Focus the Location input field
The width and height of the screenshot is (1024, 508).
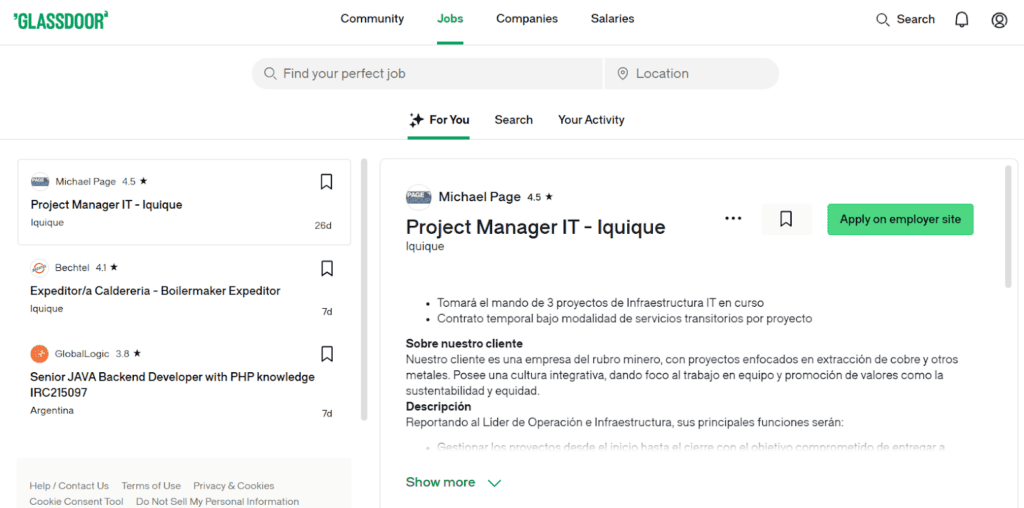pos(692,73)
